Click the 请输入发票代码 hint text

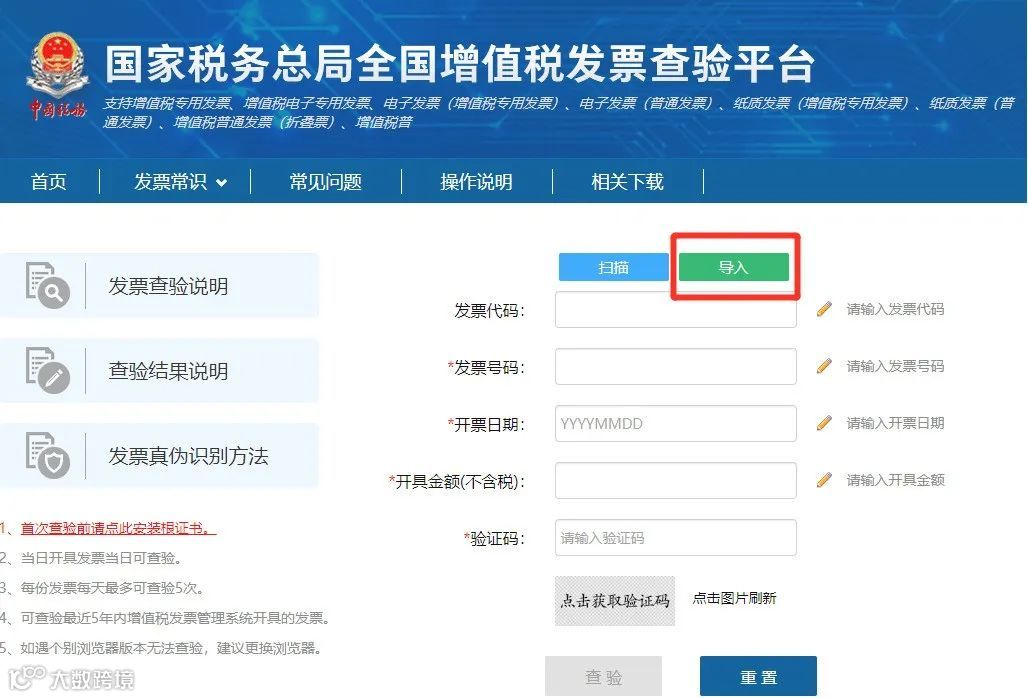895,309
